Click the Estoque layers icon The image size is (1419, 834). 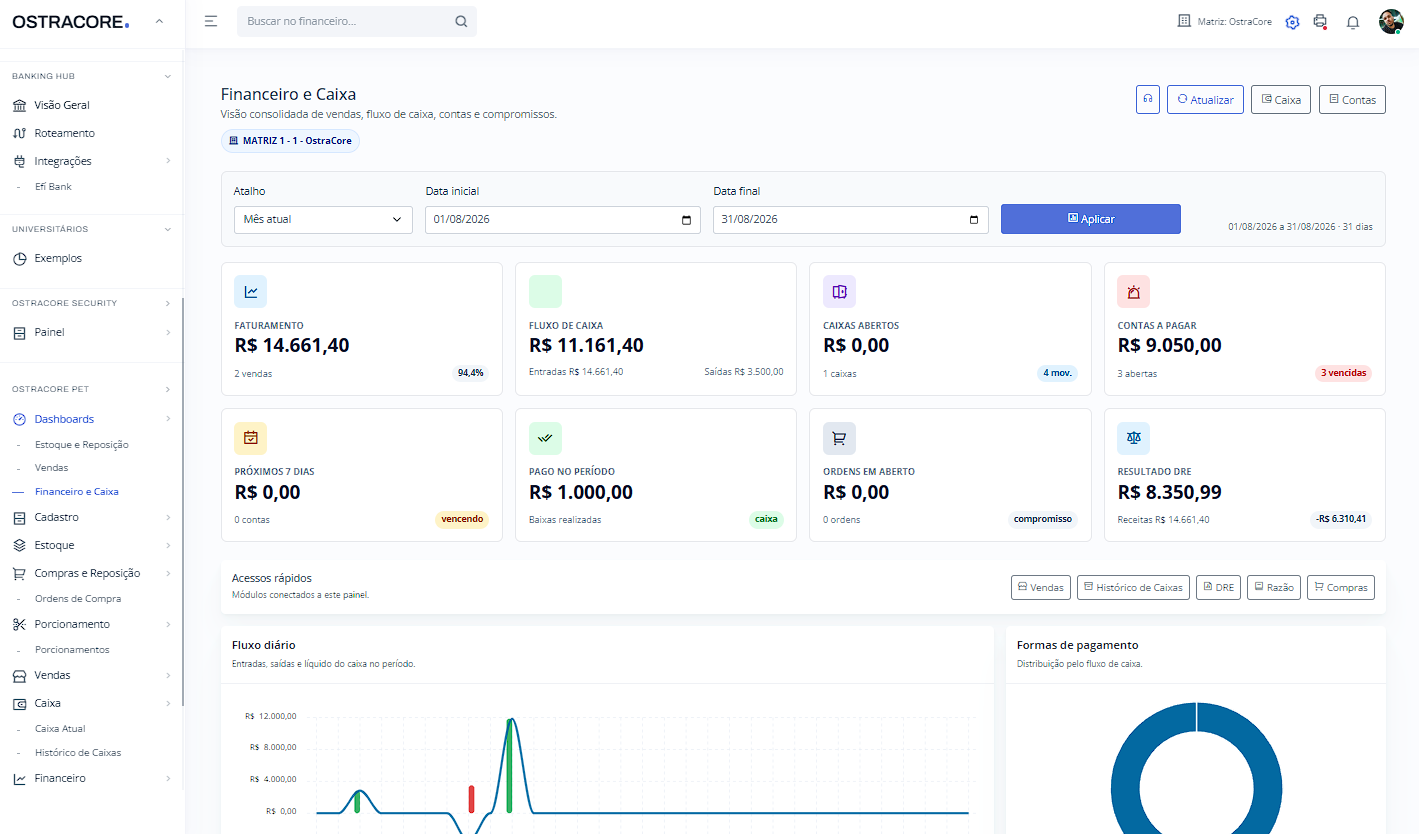click(19, 545)
